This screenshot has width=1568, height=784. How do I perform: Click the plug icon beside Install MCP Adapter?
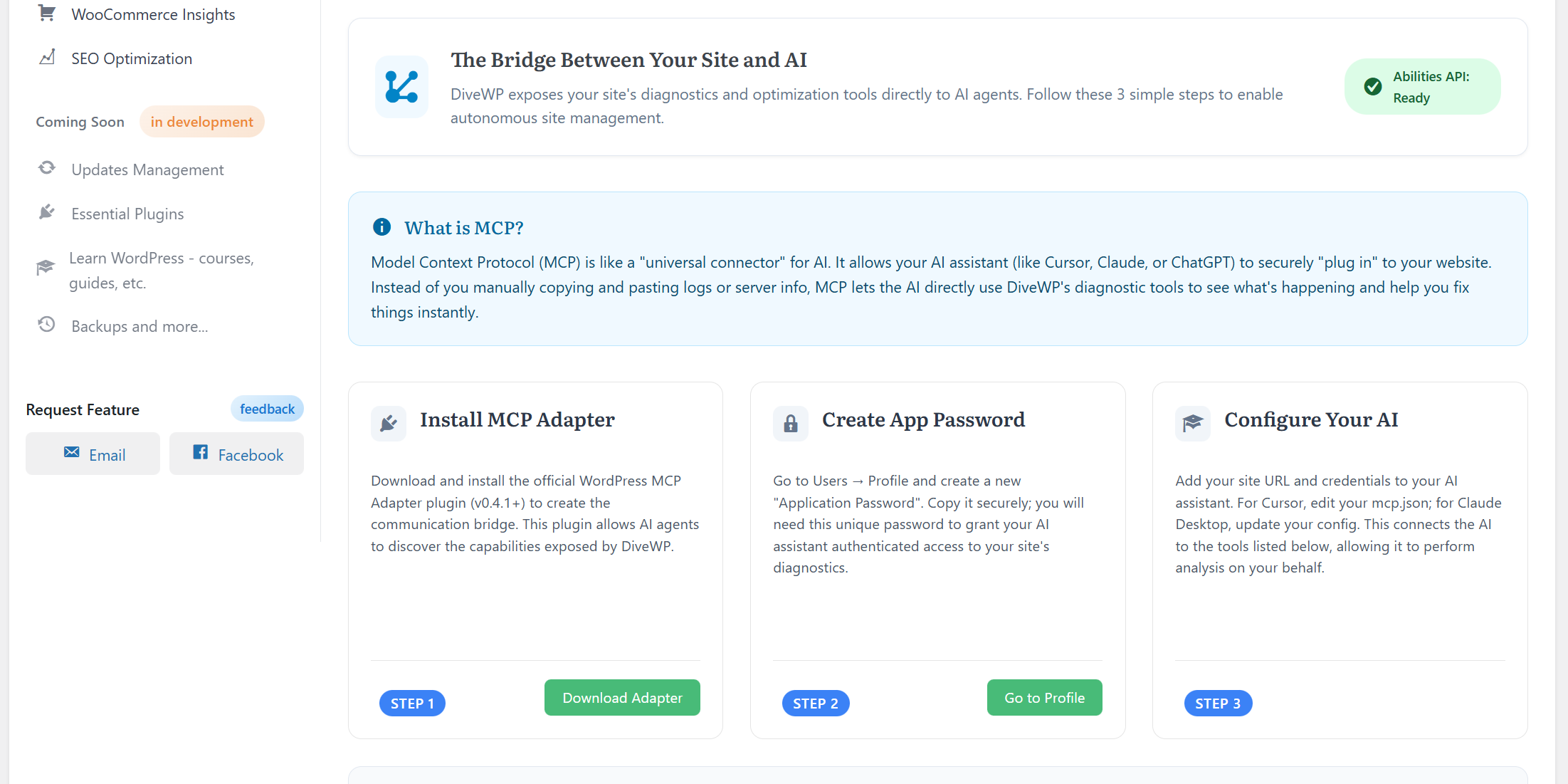coord(389,424)
